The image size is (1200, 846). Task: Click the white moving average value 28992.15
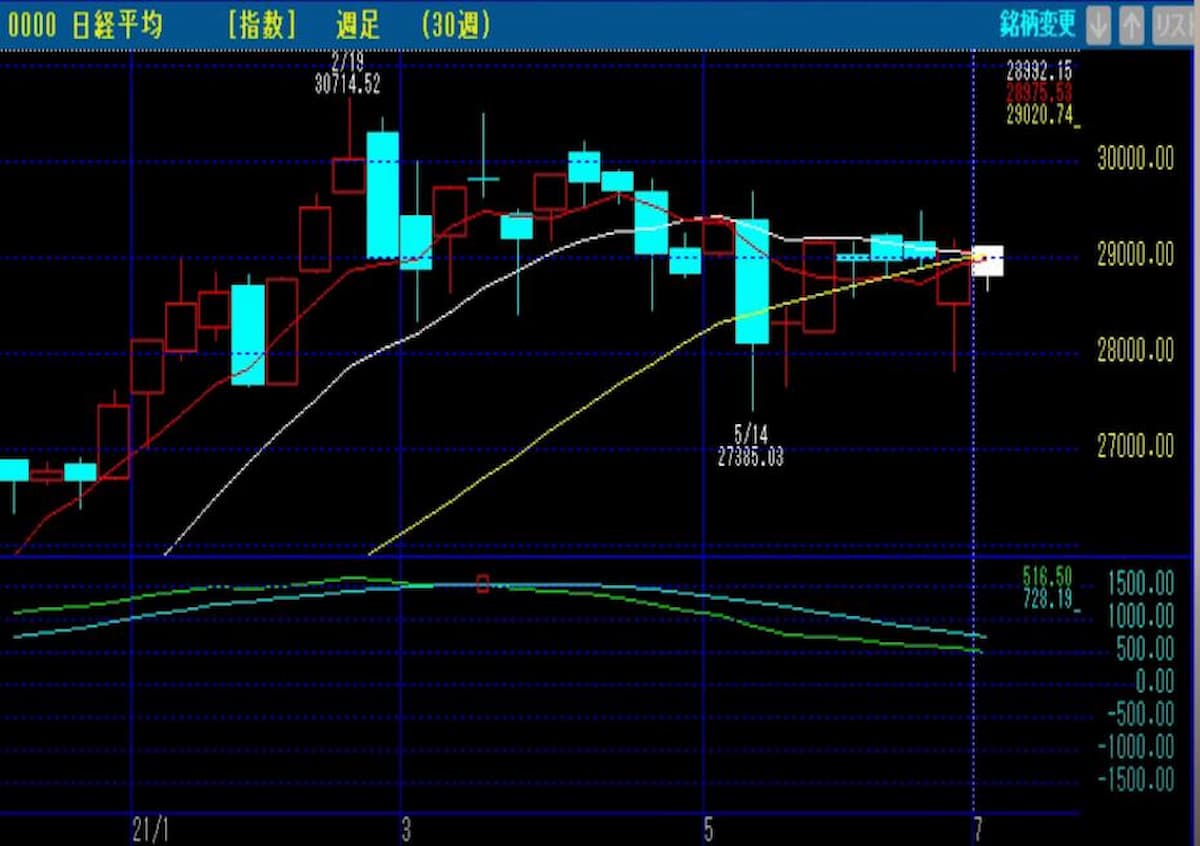point(1039,70)
